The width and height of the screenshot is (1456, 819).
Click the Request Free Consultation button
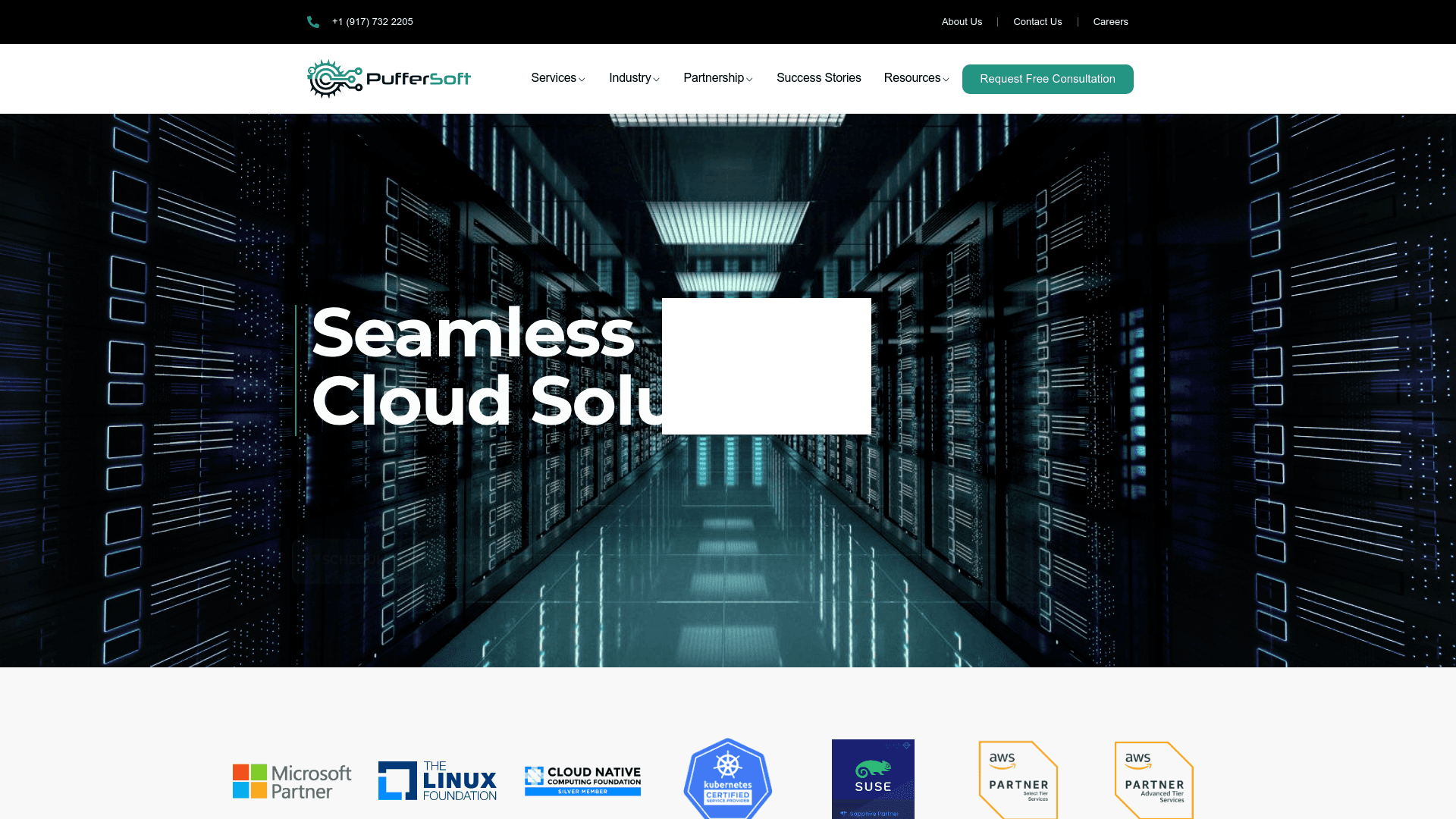coord(1047,79)
